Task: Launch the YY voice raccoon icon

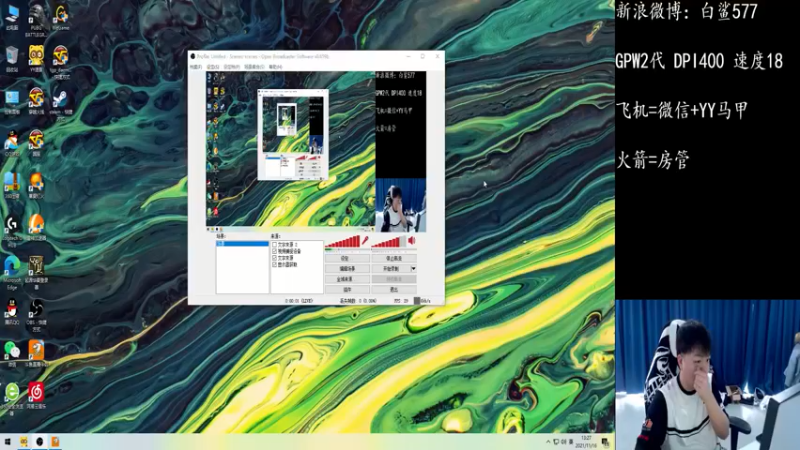Action: (36, 59)
